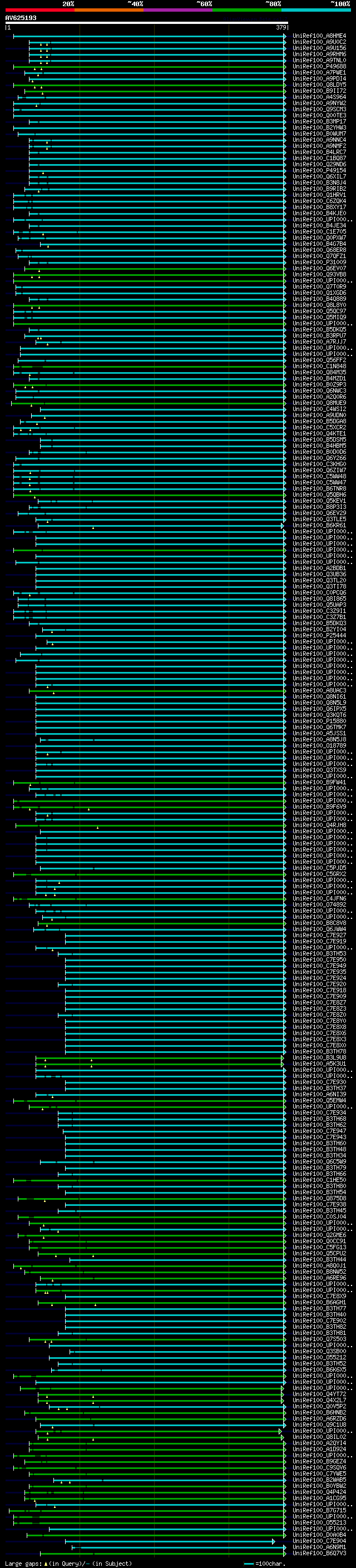
Task: Select the hit UniRef100_Q1HRV1
Action: [319, 195]
